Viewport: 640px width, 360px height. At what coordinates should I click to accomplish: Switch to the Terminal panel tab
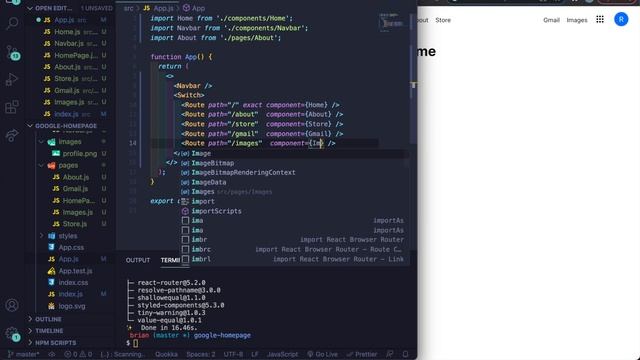(170, 260)
